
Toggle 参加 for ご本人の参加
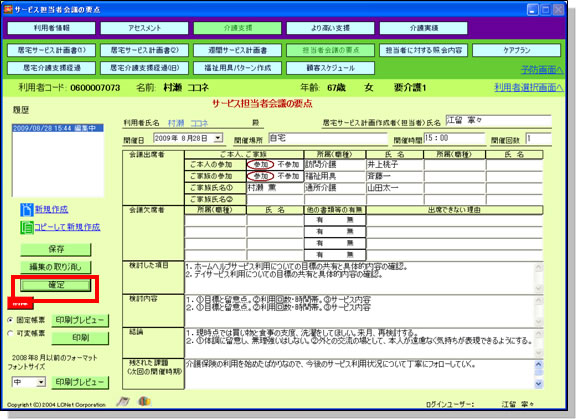click(260, 165)
